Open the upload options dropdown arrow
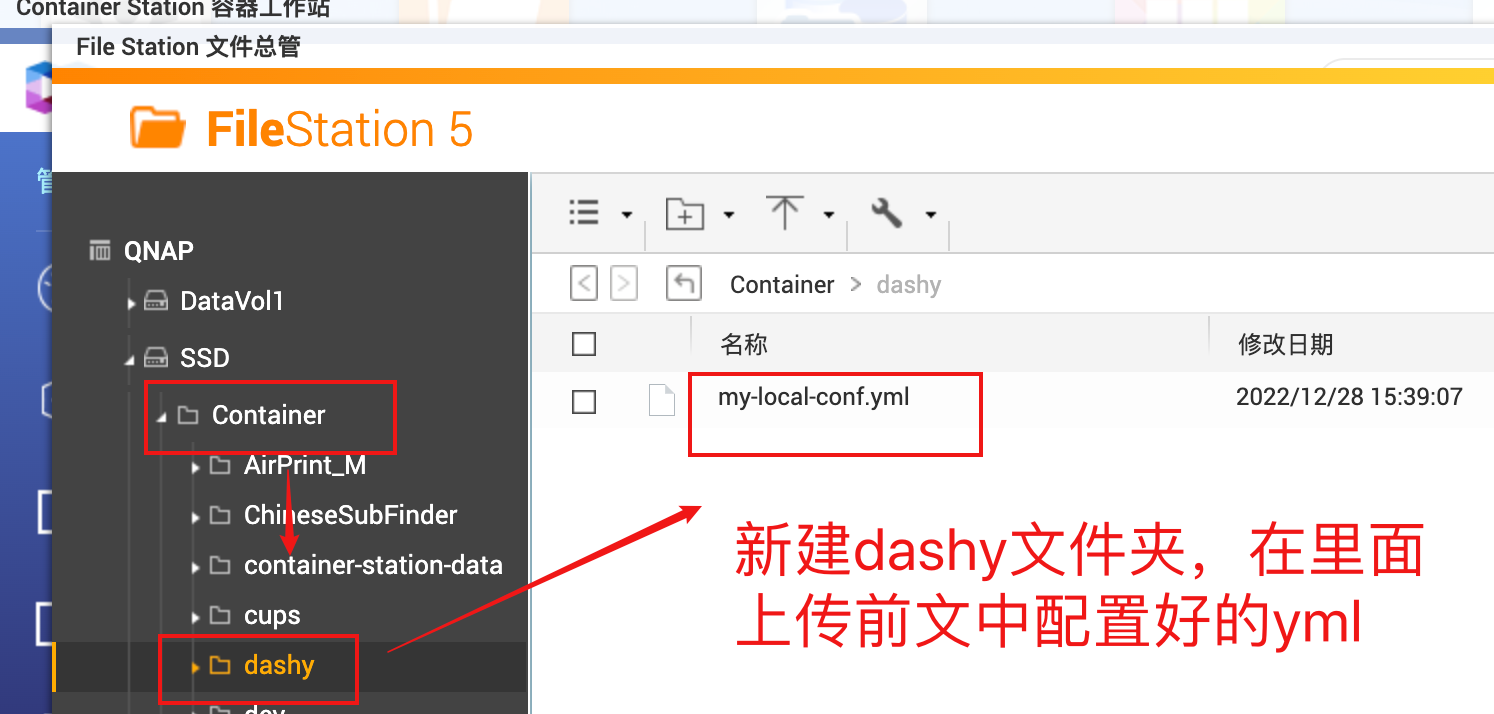The image size is (1494, 714). click(828, 214)
